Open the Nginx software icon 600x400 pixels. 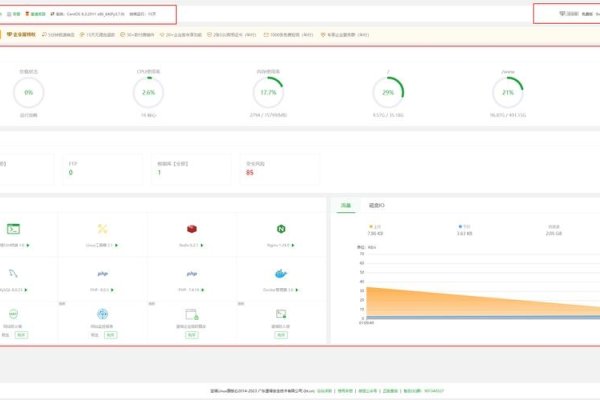280,230
